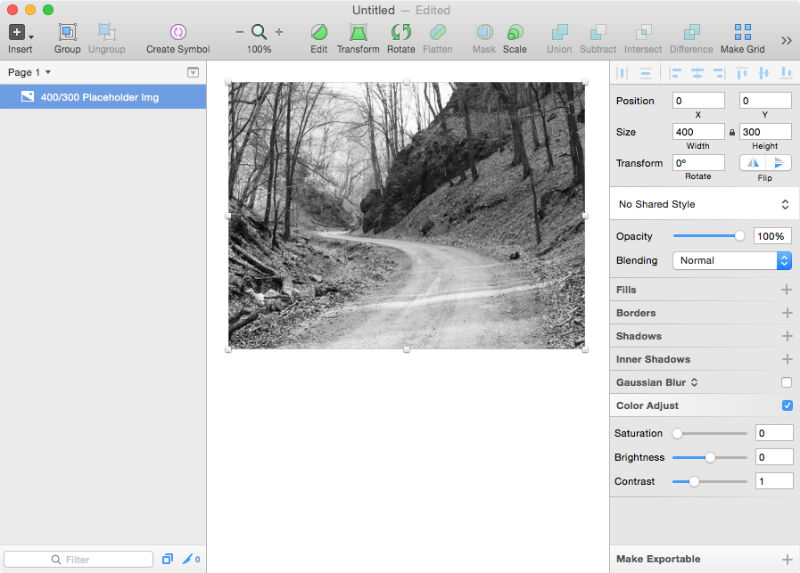The image size is (800, 573).
Task: Click the layer Filter search field
Action: click(78, 559)
